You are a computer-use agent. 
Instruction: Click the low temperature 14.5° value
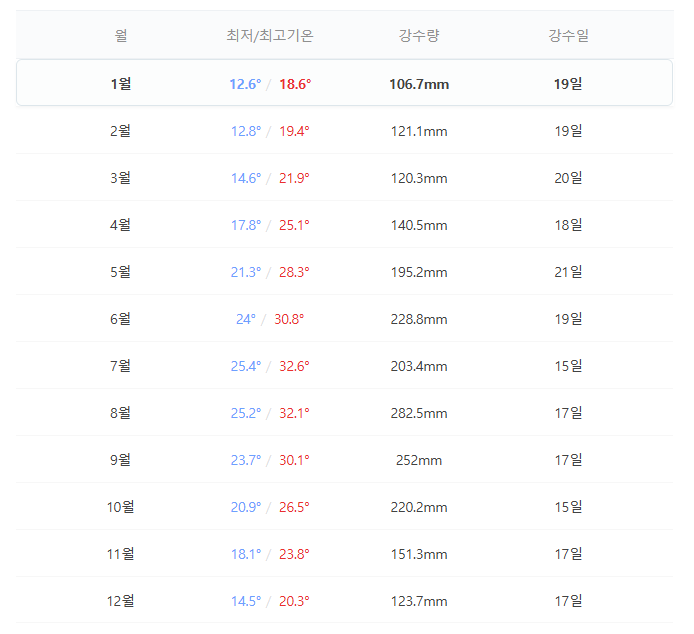[246, 602]
